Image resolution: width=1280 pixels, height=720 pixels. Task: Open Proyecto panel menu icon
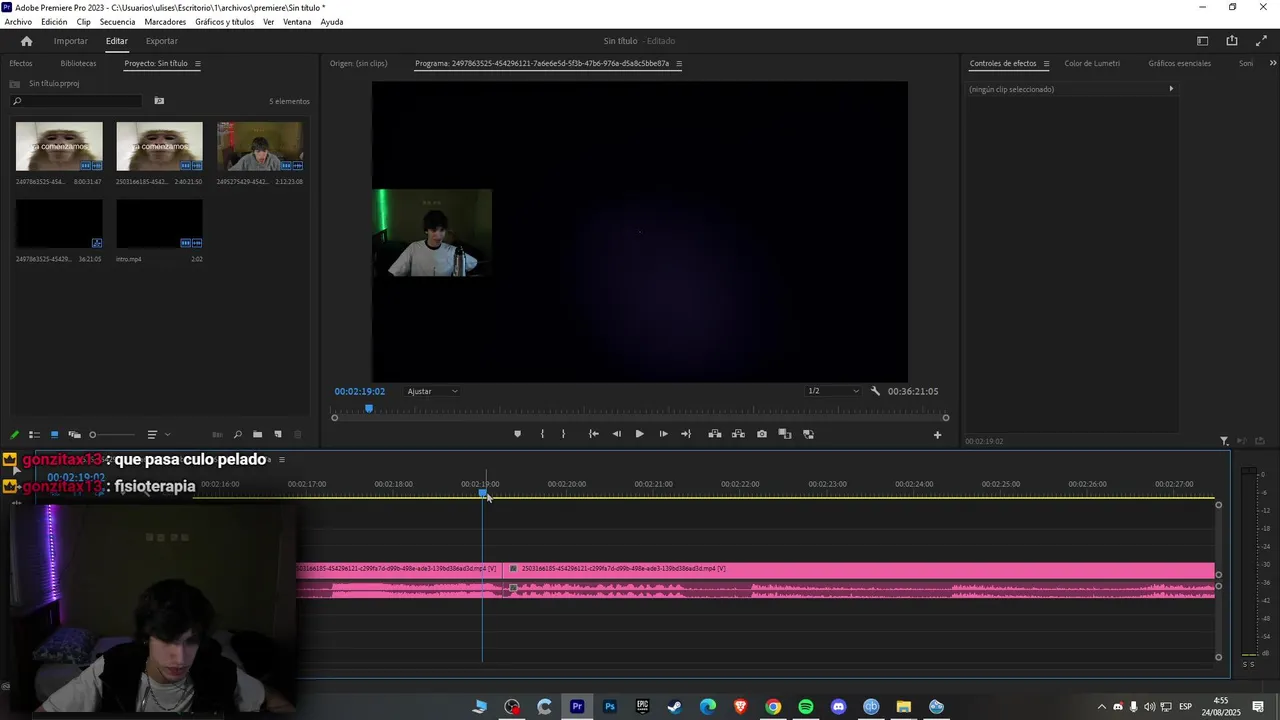197,64
